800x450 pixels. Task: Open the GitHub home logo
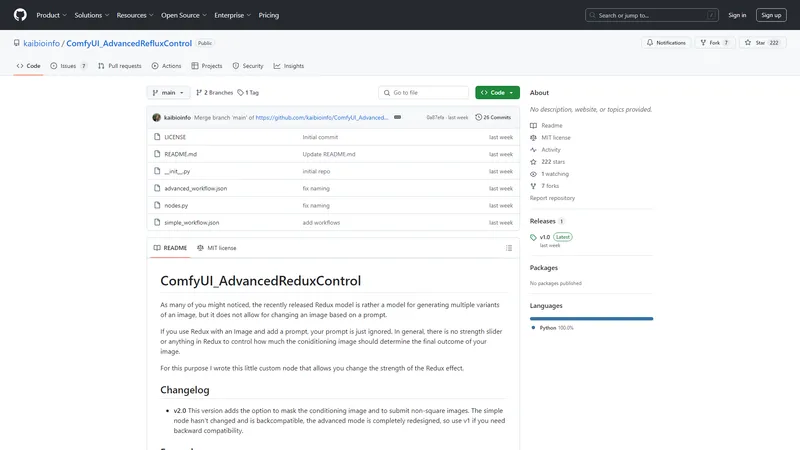[20, 15]
